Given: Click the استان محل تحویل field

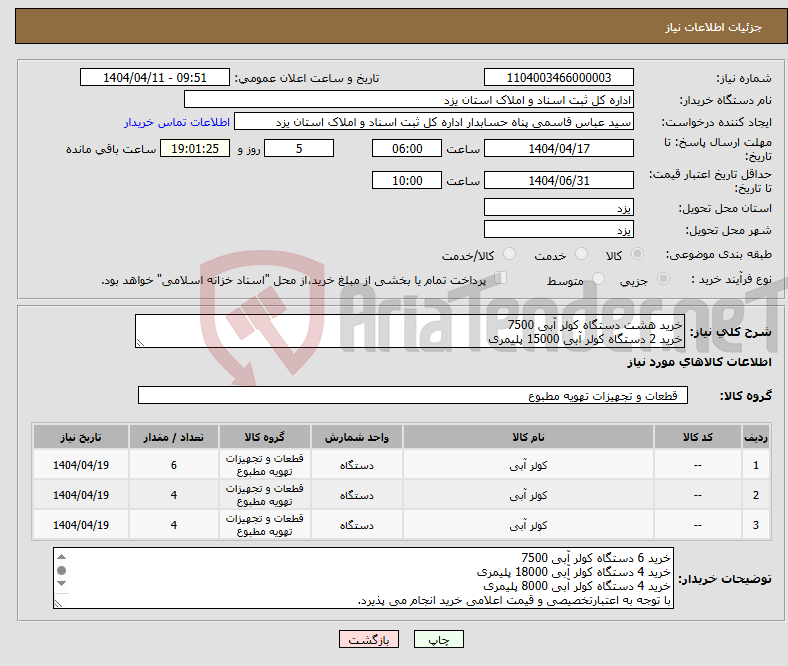Looking at the screenshot, I should tap(558, 207).
